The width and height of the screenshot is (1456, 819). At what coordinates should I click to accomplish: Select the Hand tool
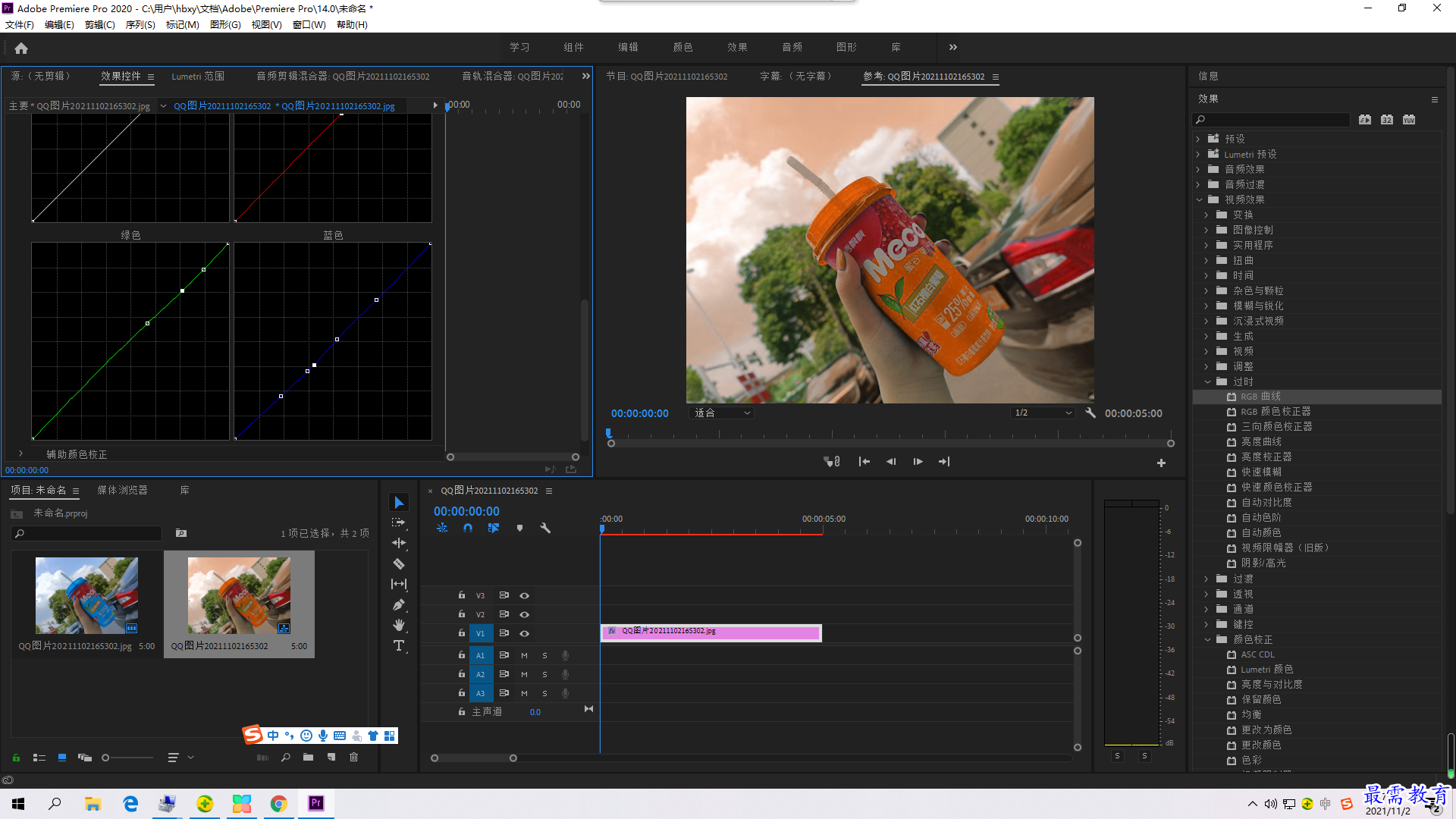pyautogui.click(x=399, y=625)
